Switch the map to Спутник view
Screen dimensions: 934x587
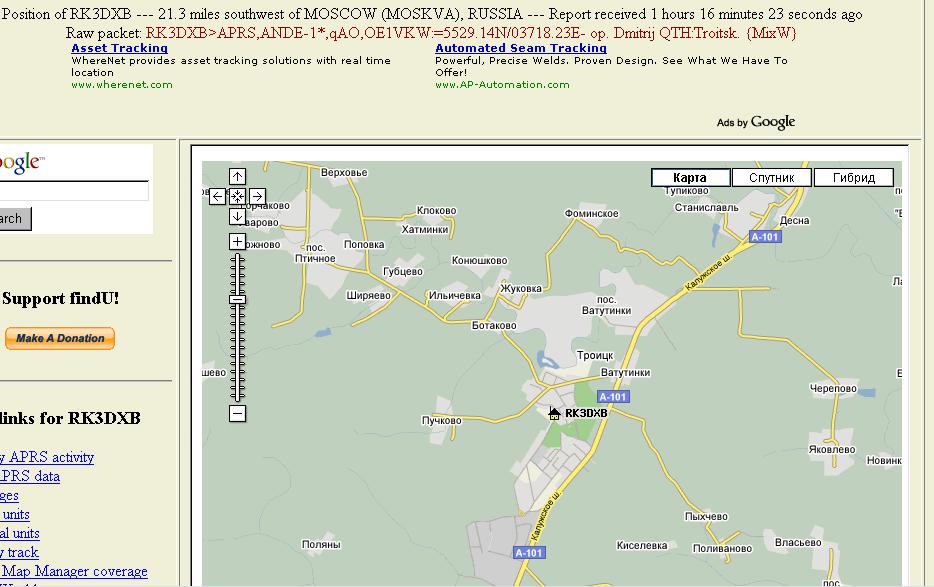pyautogui.click(x=771, y=178)
